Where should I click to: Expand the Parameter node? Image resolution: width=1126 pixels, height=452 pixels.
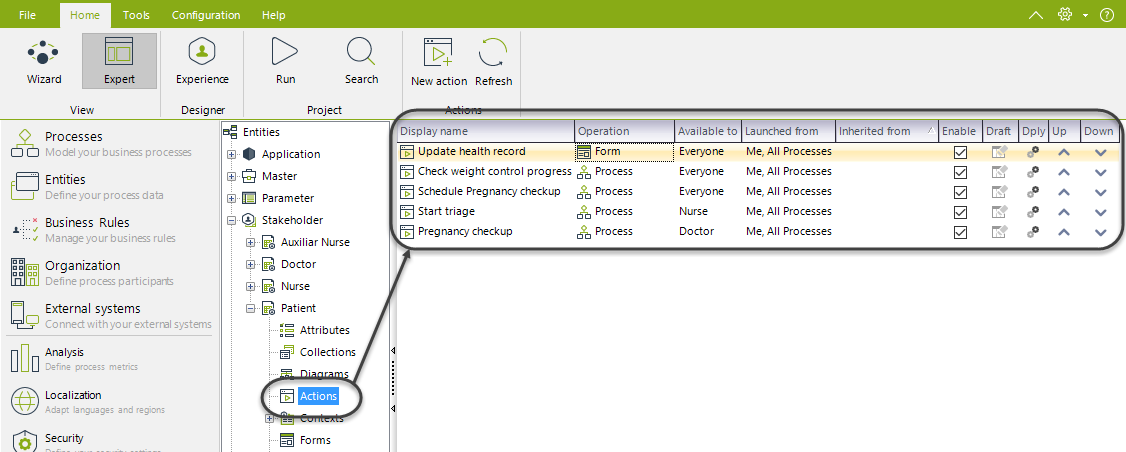point(231,198)
